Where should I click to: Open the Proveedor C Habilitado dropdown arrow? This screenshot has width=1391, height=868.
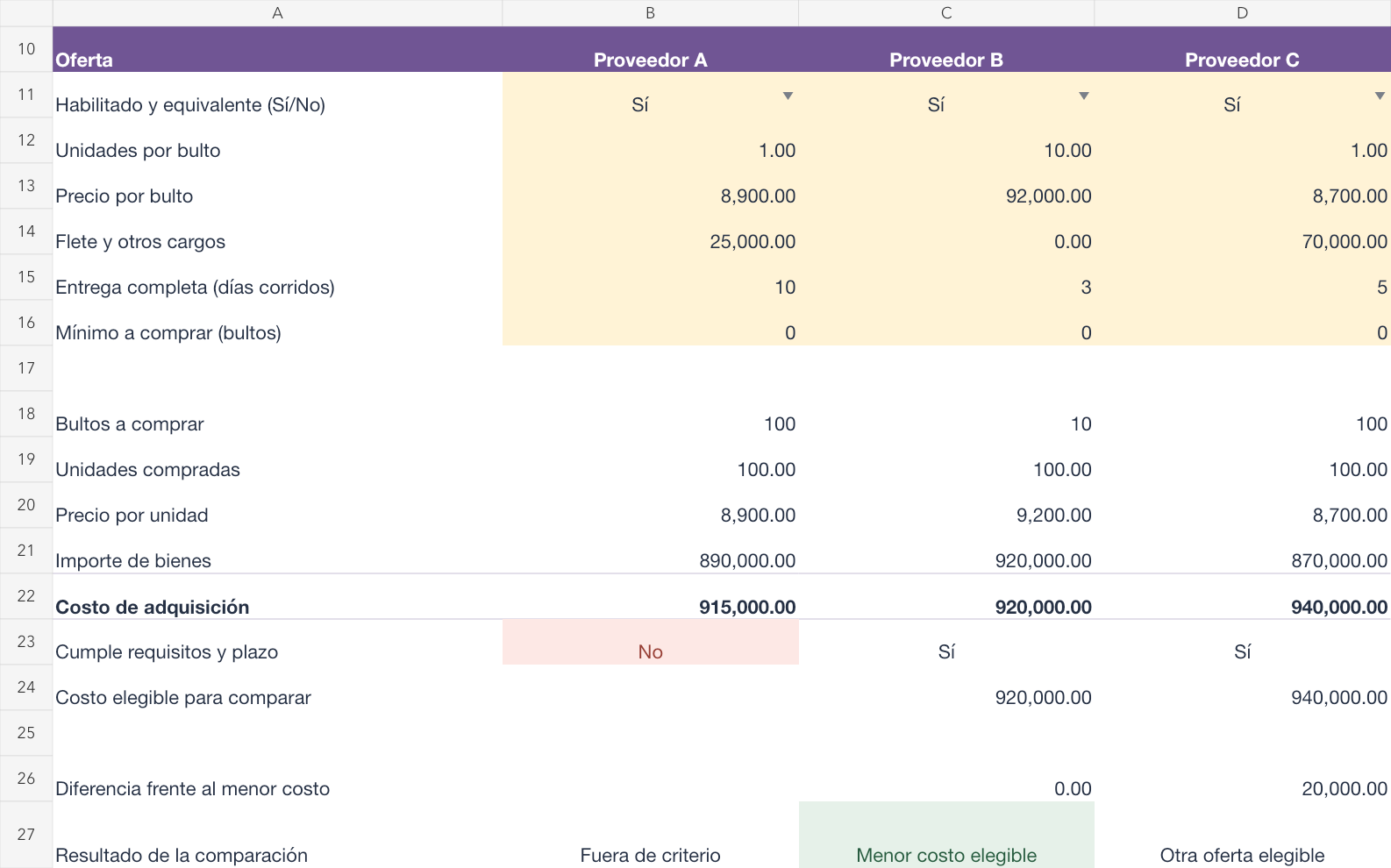click(x=1380, y=96)
